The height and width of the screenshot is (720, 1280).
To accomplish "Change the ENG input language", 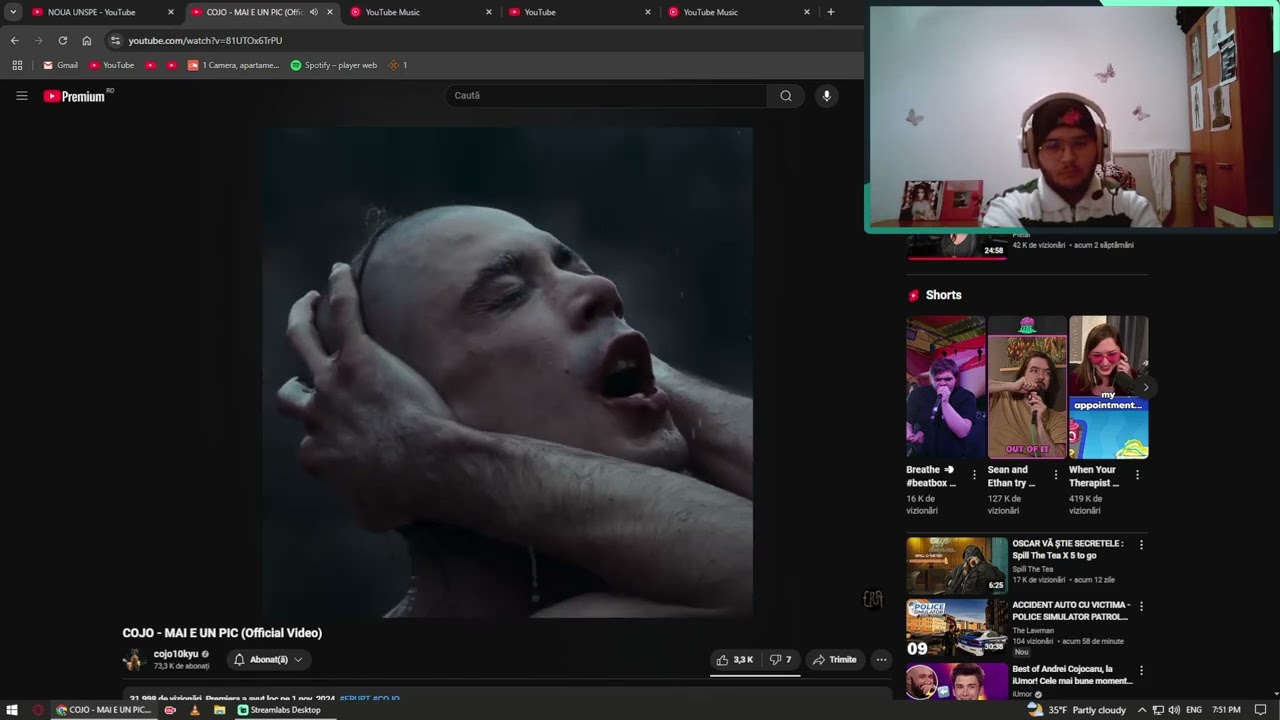I will point(1194,710).
